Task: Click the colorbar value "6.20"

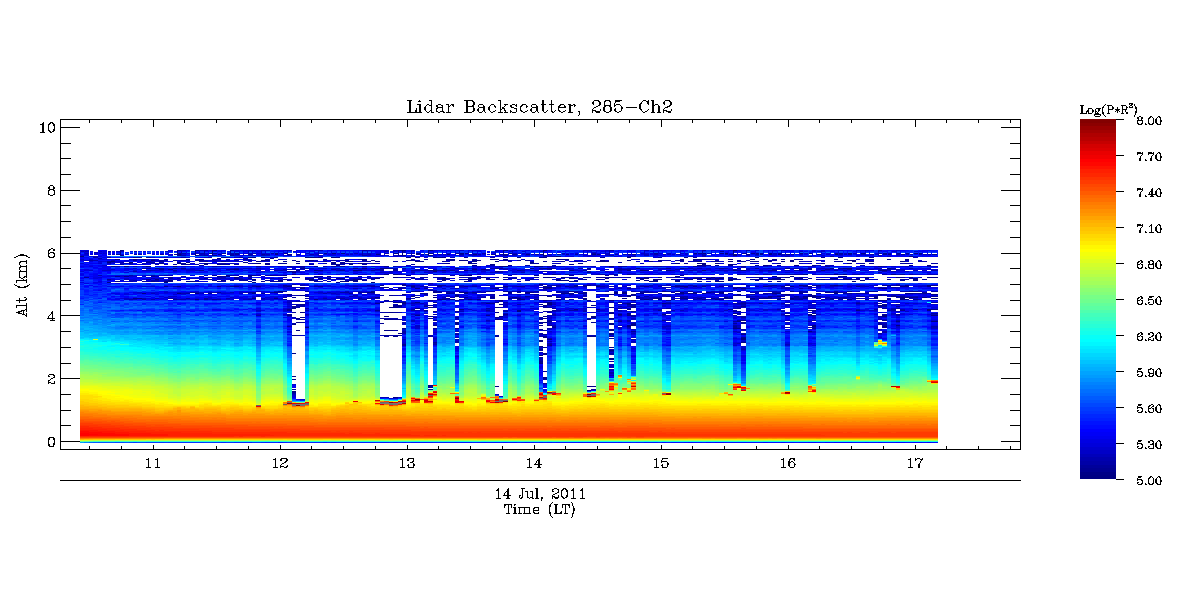Action: (1149, 337)
